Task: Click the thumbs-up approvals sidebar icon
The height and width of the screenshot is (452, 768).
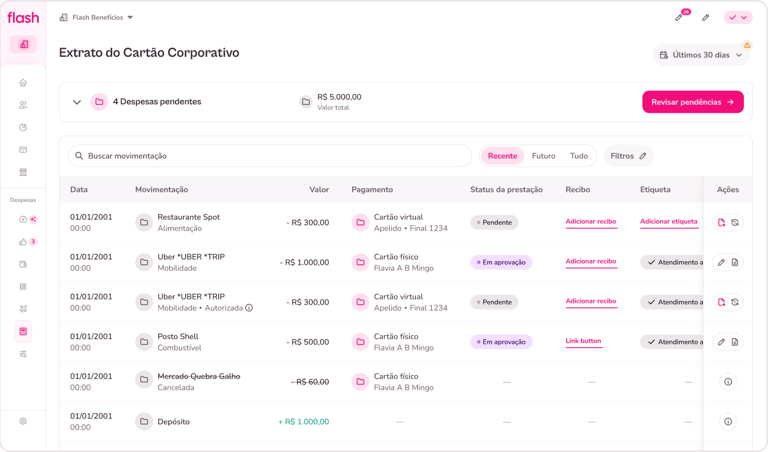Action: (23, 242)
